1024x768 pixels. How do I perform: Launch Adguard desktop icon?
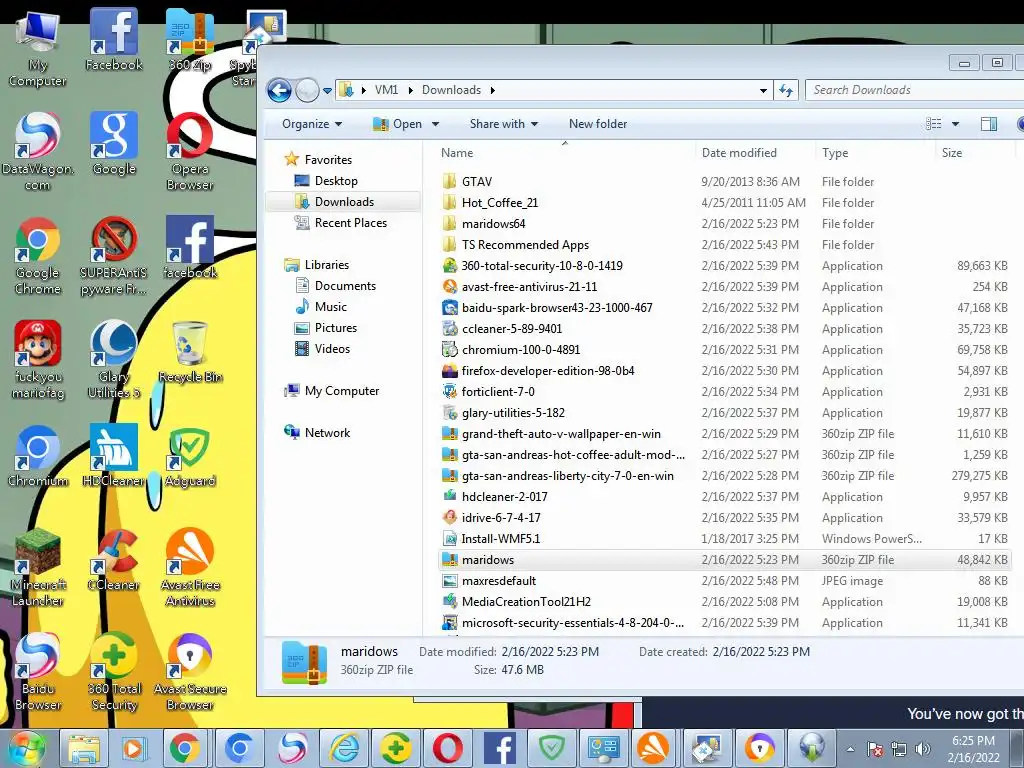click(189, 456)
